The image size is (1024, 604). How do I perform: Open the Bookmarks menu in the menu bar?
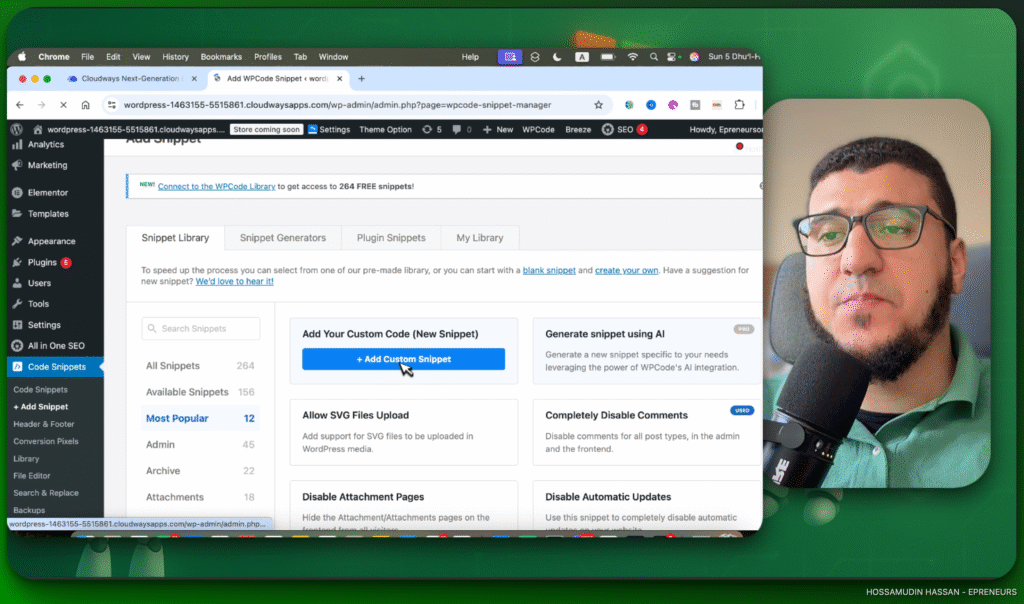coord(221,57)
